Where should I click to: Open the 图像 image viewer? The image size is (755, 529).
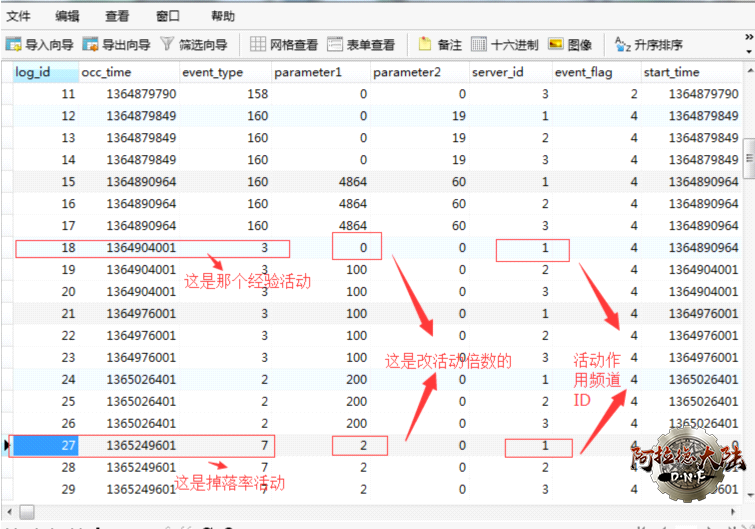point(571,45)
